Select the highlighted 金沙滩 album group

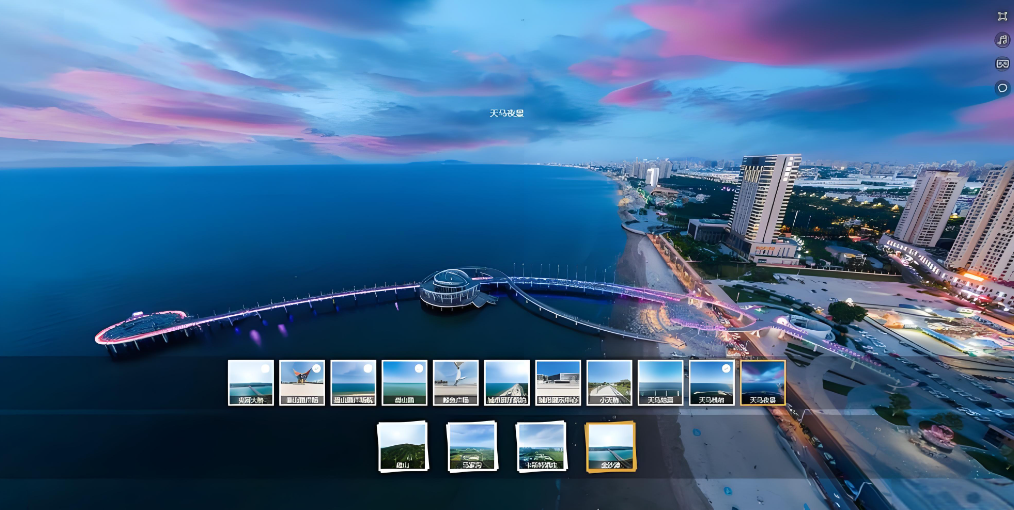[610, 446]
